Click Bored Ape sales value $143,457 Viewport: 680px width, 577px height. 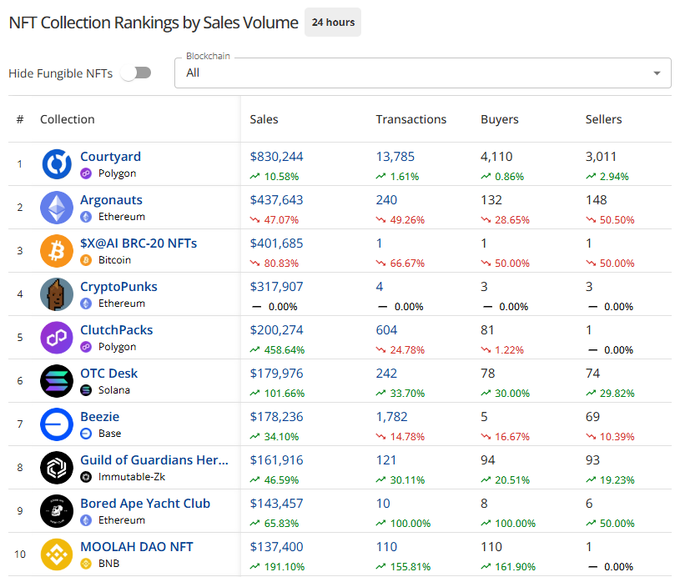click(277, 504)
